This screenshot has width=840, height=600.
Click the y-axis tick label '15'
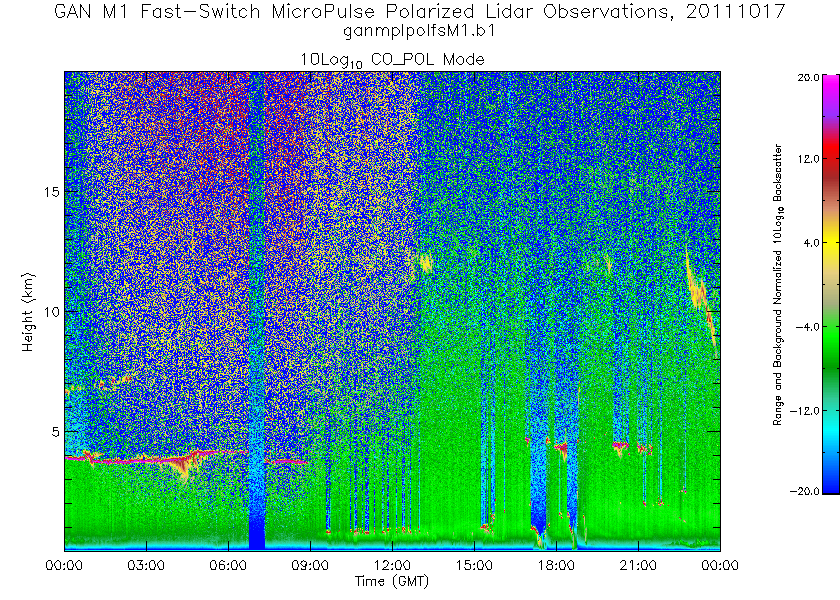tap(51, 192)
